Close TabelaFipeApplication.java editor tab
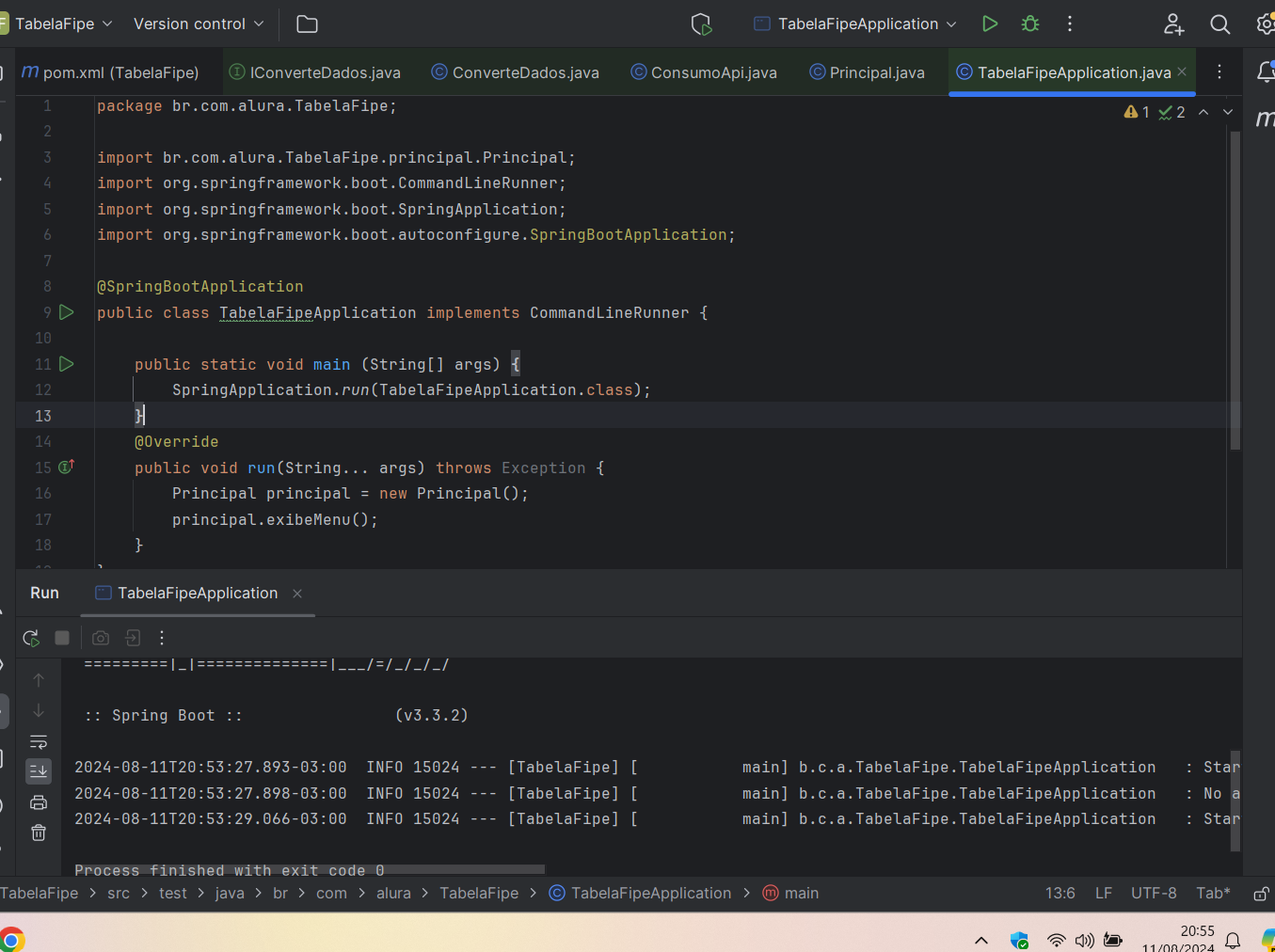Screen dimensions: 1275x952 point(1182,72)
